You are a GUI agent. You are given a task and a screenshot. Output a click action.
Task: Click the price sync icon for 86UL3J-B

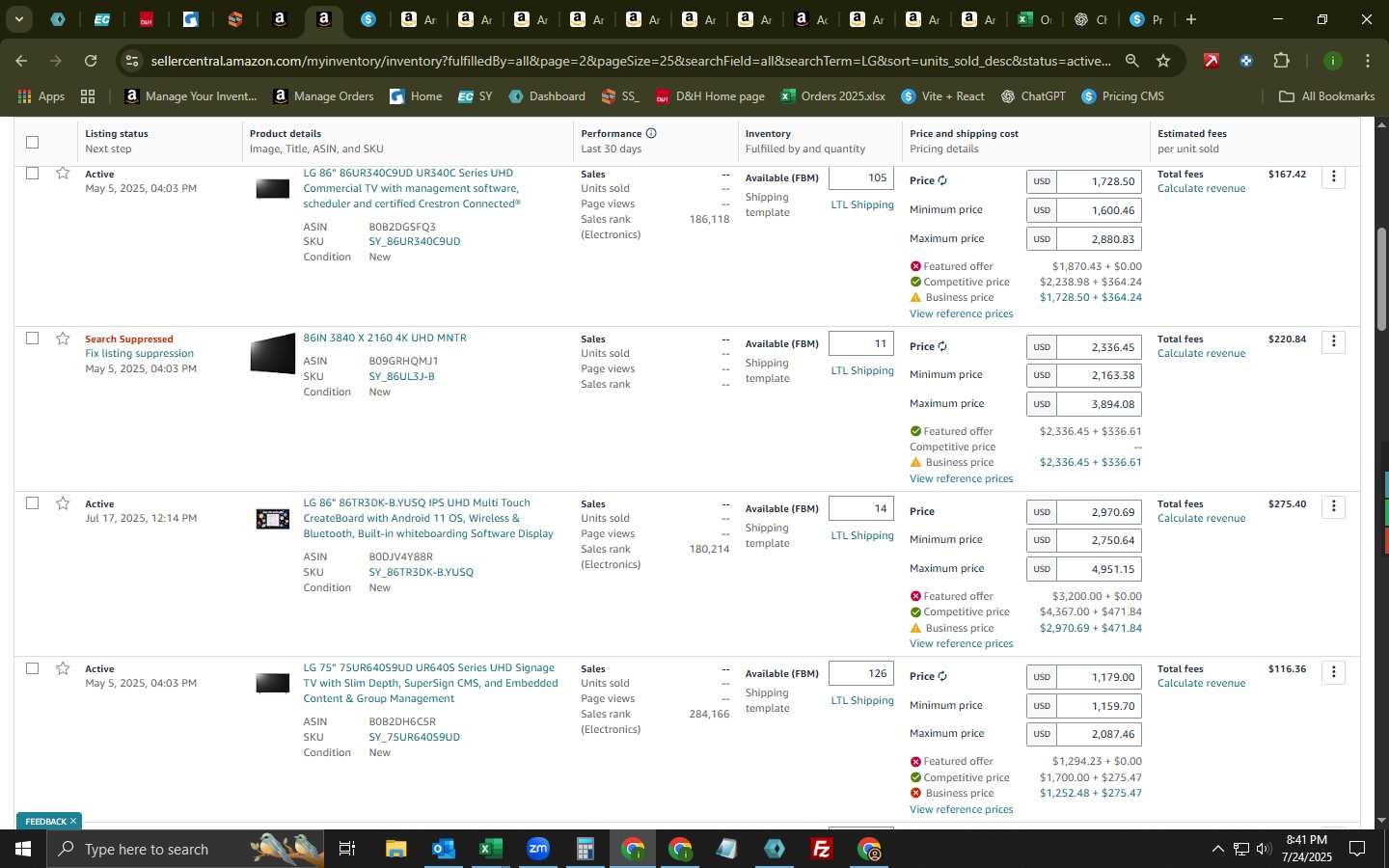point(942,346)
